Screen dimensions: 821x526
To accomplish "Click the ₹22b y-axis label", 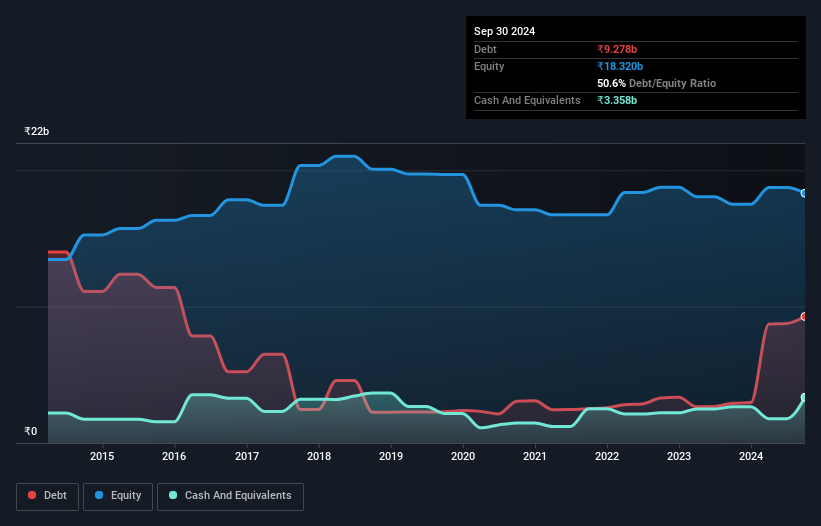I will tap(37, 131).
